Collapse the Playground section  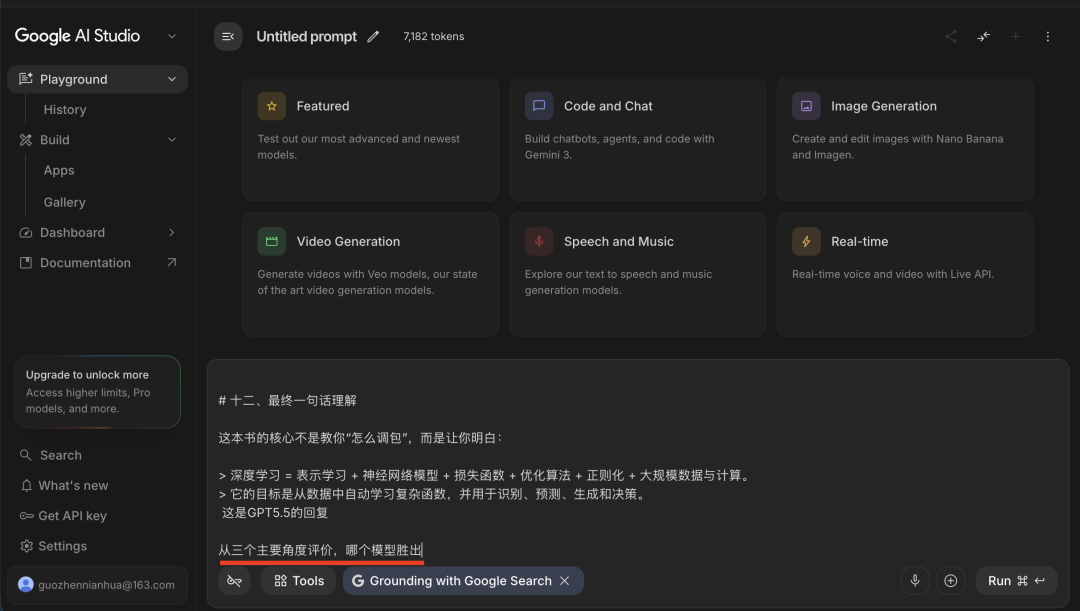pos(171,78)
